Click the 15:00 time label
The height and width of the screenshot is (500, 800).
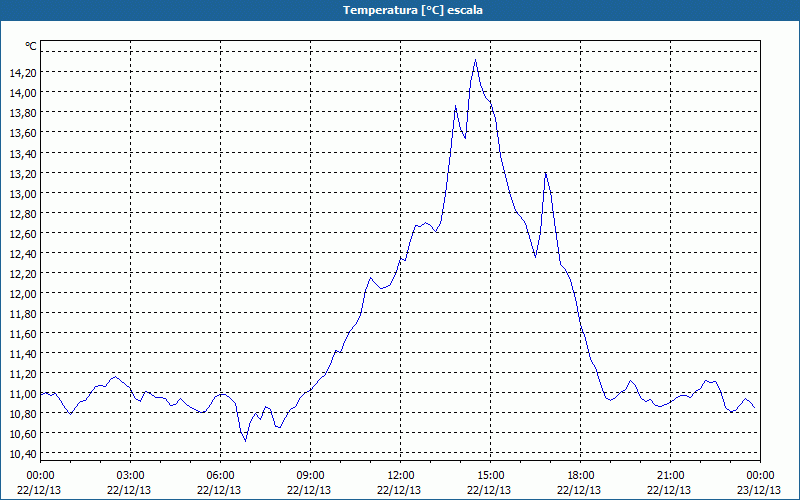pos(490,476)
